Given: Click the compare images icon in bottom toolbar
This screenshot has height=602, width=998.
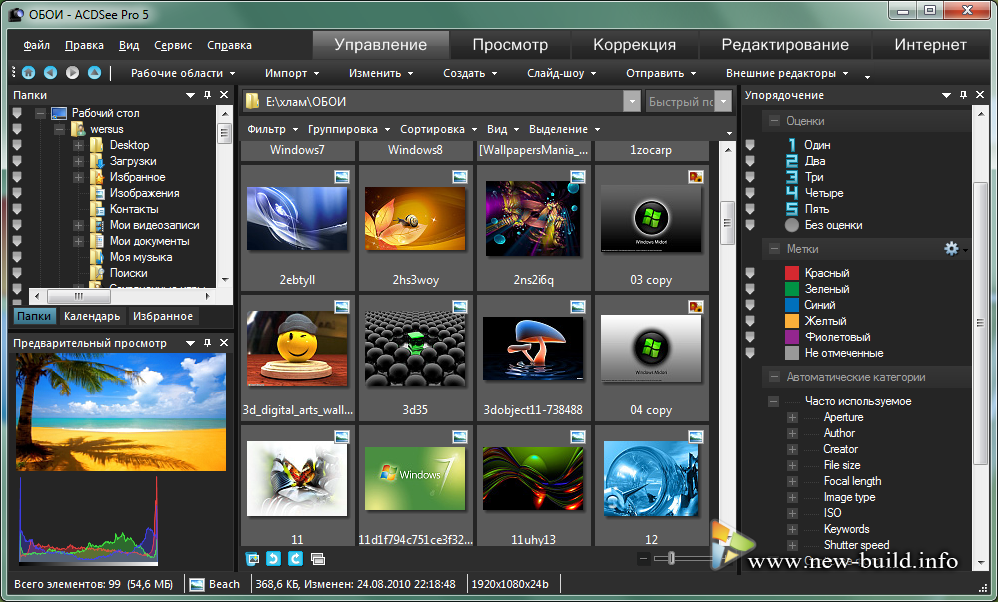Looking at the screenshot, I should point(318,559).
